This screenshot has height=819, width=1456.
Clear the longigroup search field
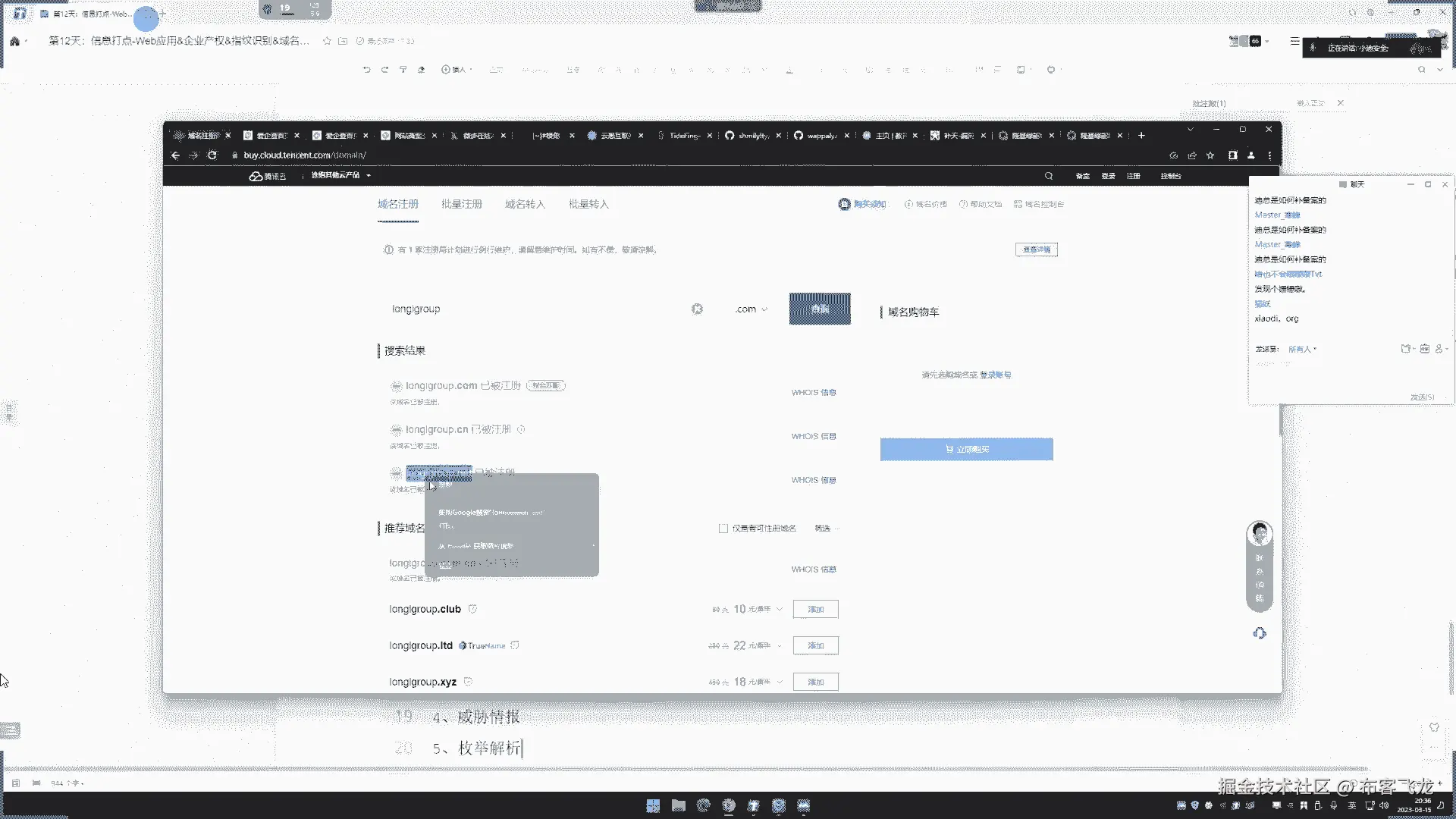(697, 309)
